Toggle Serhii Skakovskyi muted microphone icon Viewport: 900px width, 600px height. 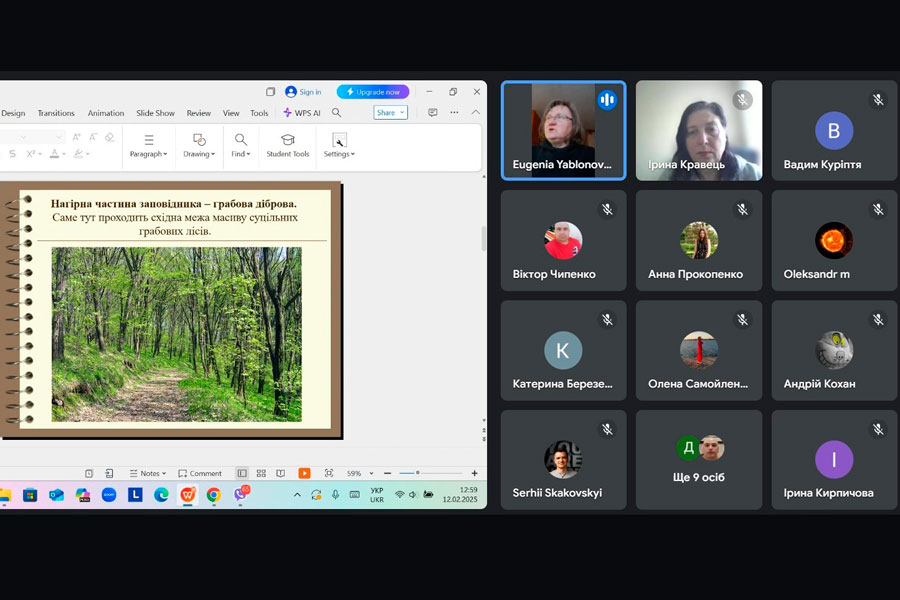point(606,429)
